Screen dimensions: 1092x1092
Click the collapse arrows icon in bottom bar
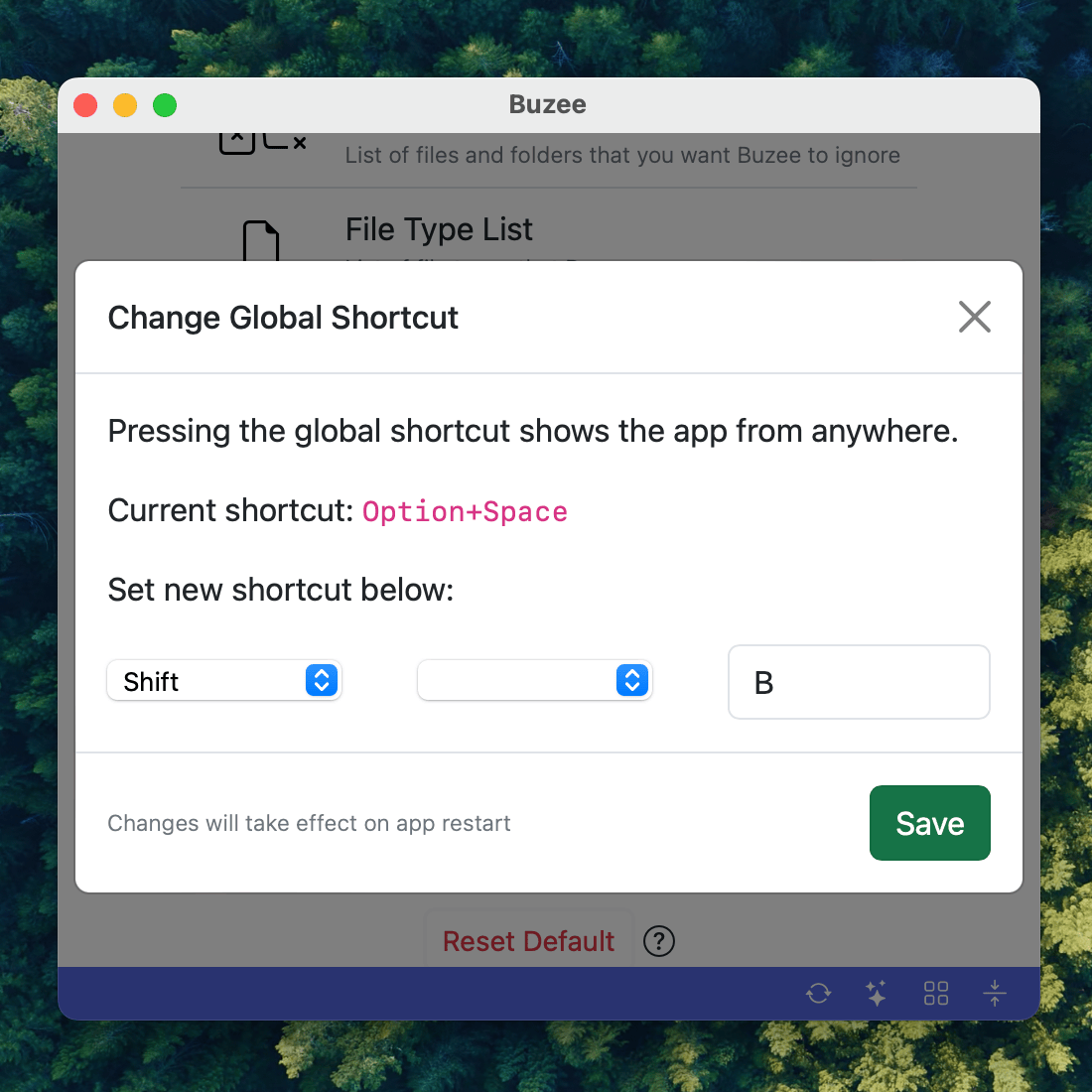pyautogui.click(x=994, y=993)
